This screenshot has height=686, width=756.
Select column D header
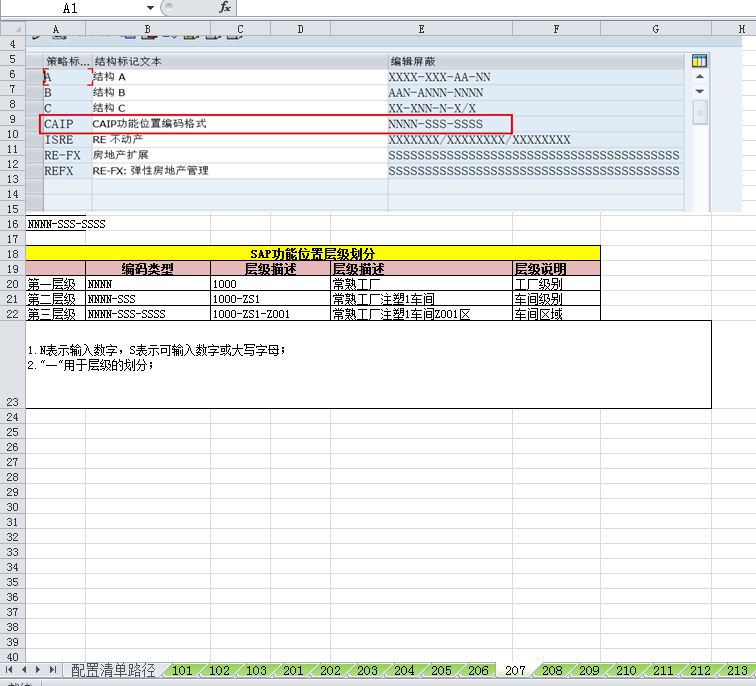pos(300,29)
